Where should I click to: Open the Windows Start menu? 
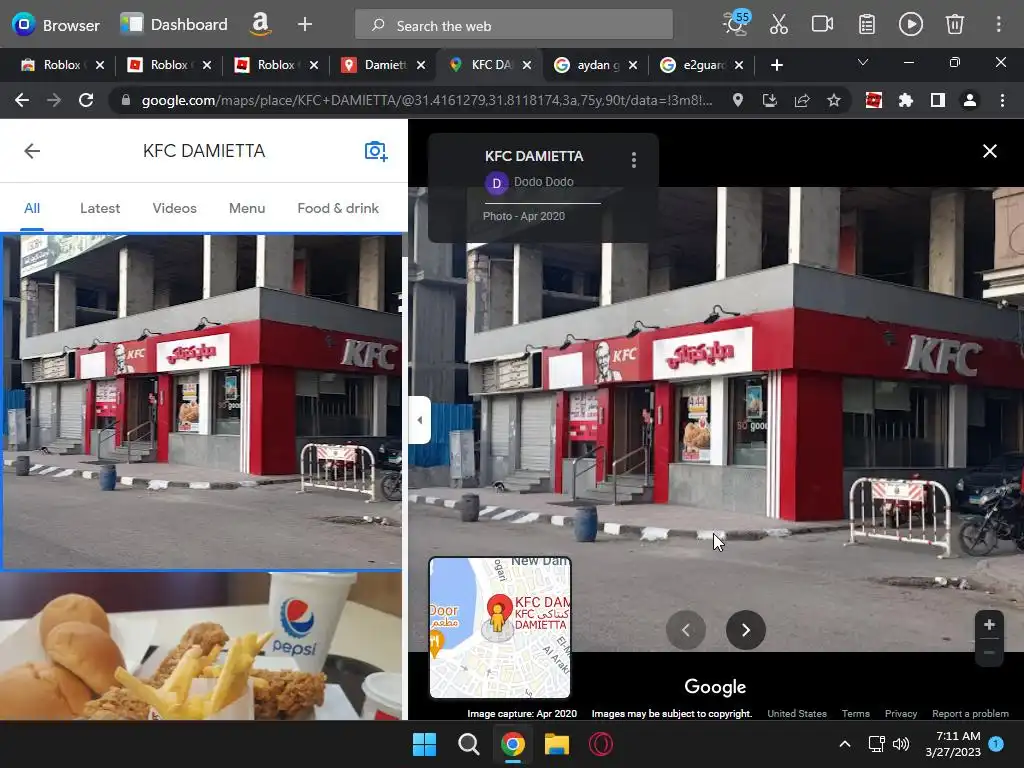point(424,744)
